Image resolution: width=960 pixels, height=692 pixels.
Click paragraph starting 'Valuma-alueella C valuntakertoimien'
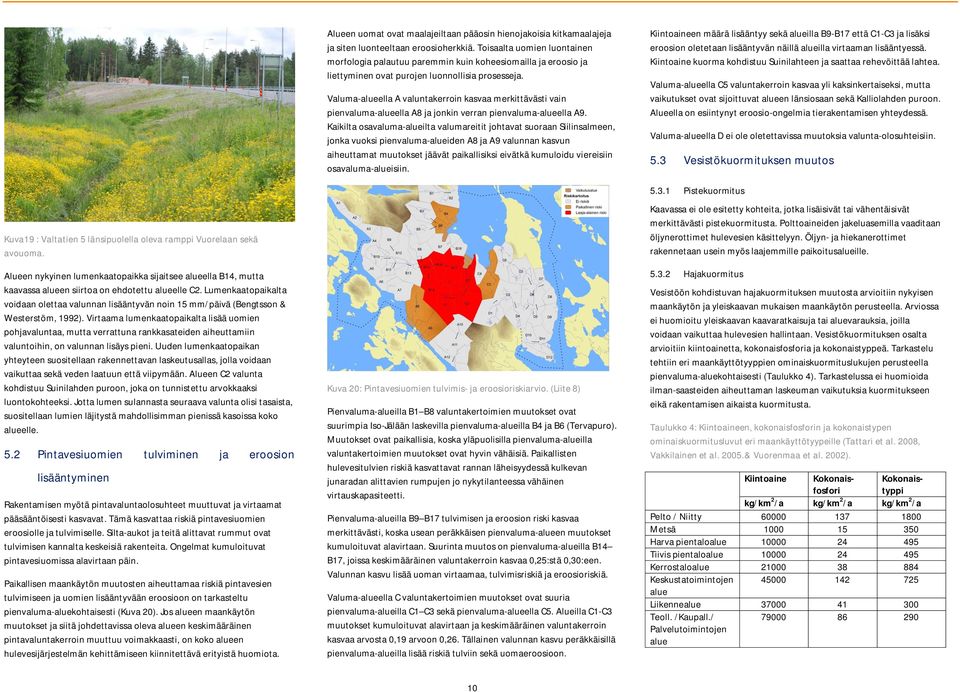[471, 625]
